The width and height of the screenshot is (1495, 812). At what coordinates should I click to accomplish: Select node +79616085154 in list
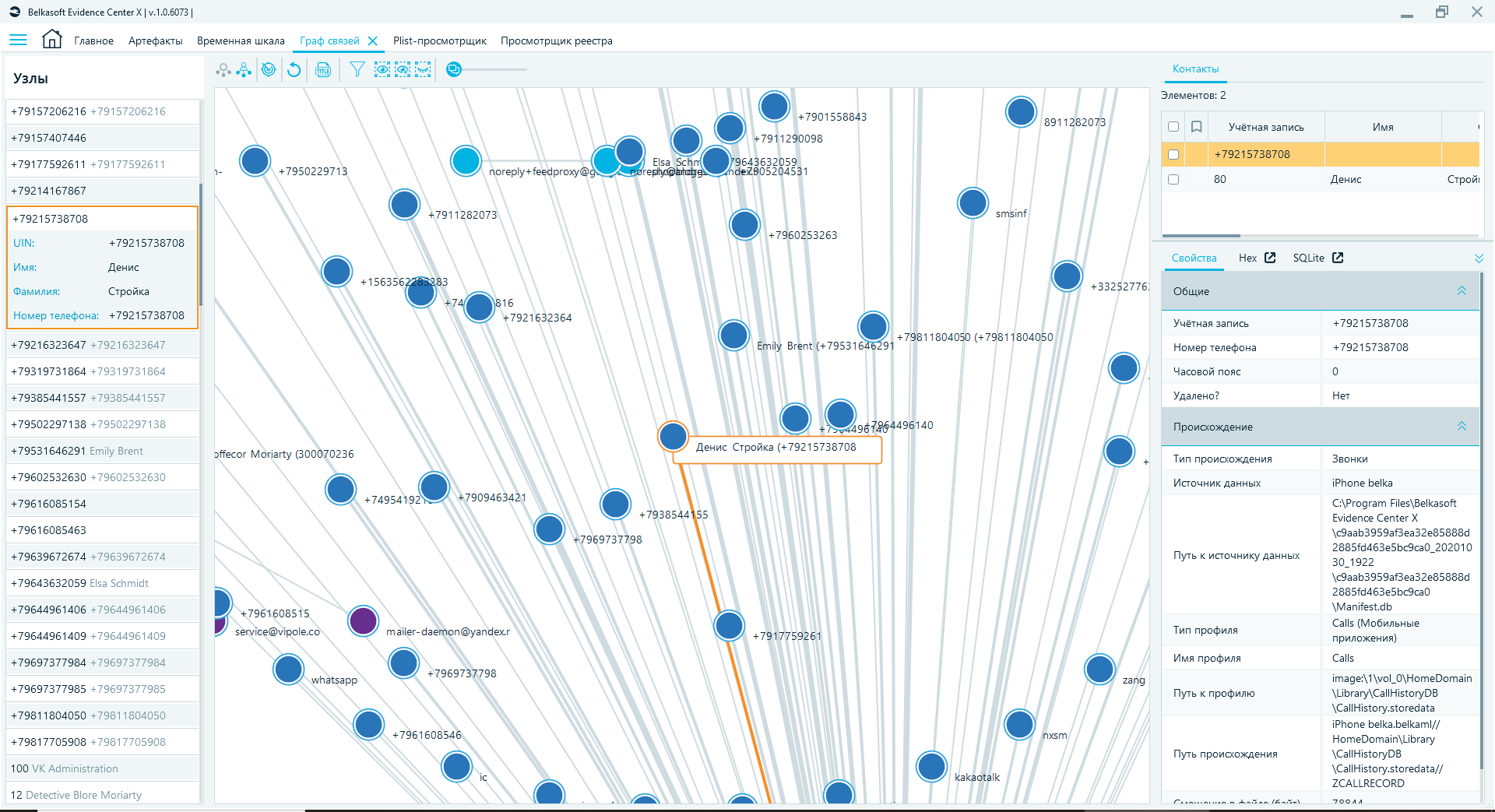(x=102, y=504)
